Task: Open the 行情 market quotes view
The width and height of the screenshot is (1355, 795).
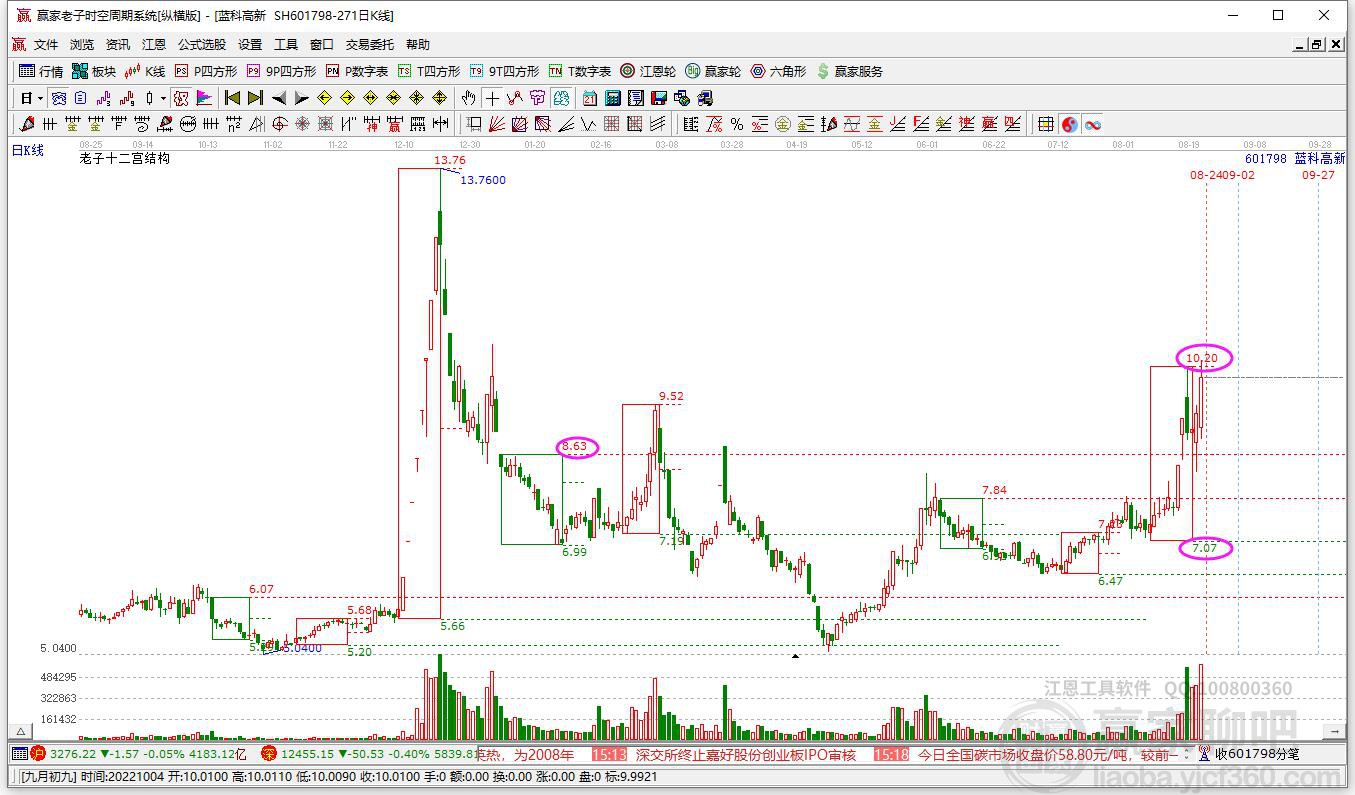Action: pos(41,71)
